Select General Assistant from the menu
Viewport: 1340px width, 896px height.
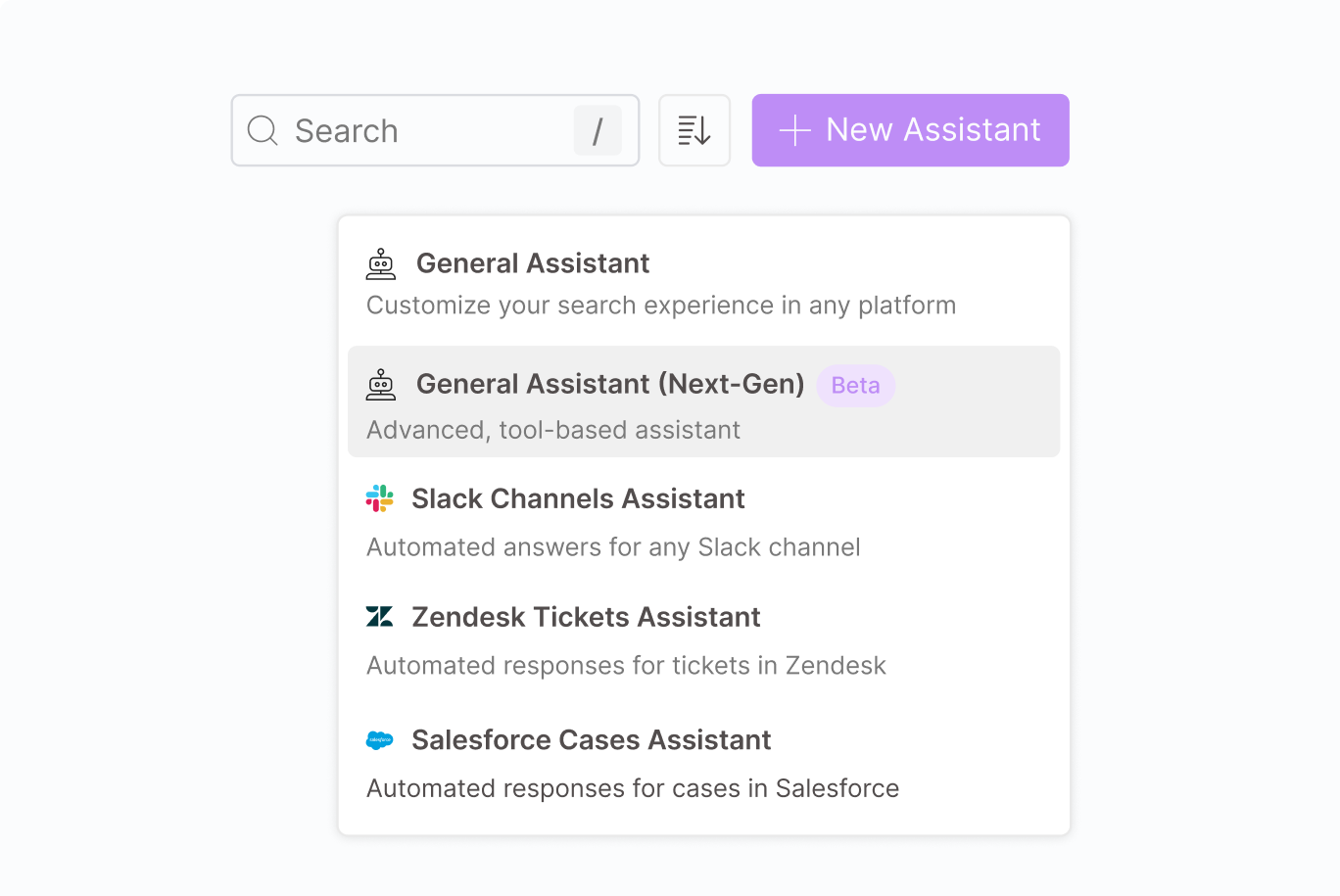533,263
